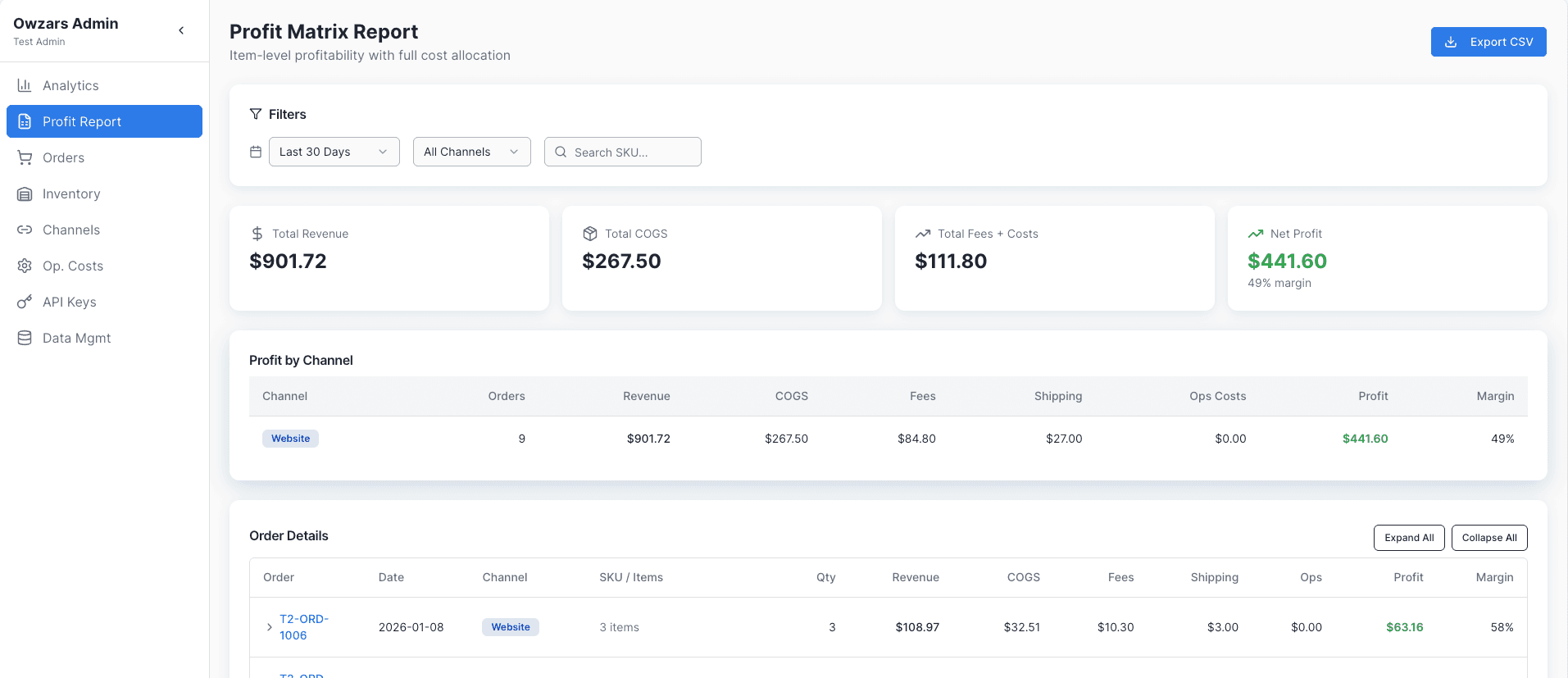Screen dimensions: 1568x678
Task: Click the Profit column header in channel table
Action: coord(1373,396)
